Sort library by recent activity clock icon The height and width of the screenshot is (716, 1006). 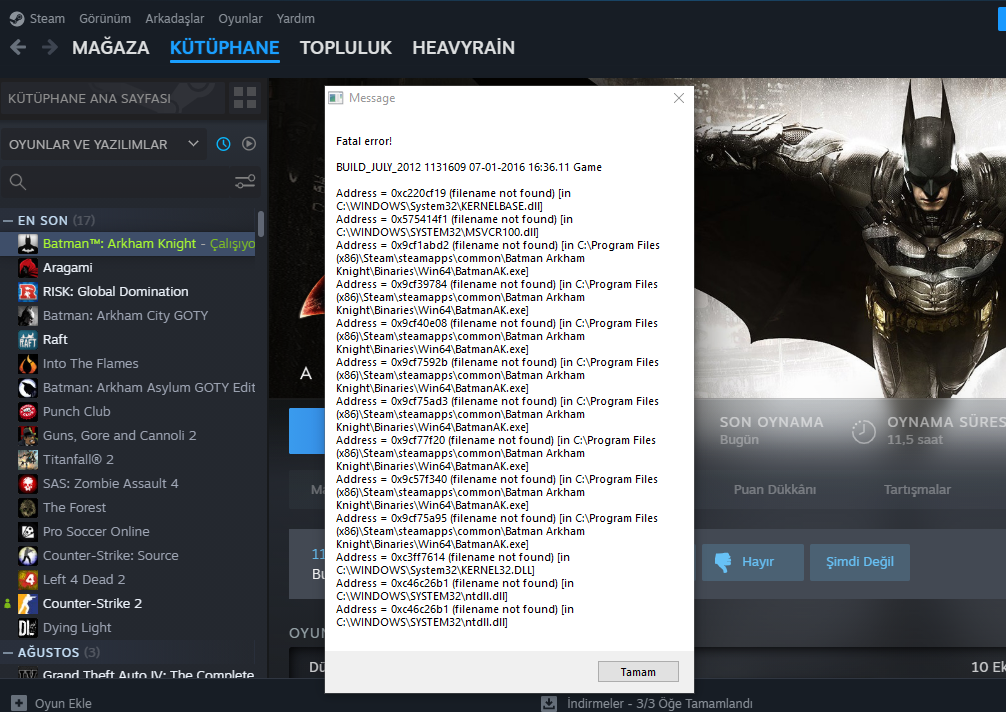click(x=223, y=144)
